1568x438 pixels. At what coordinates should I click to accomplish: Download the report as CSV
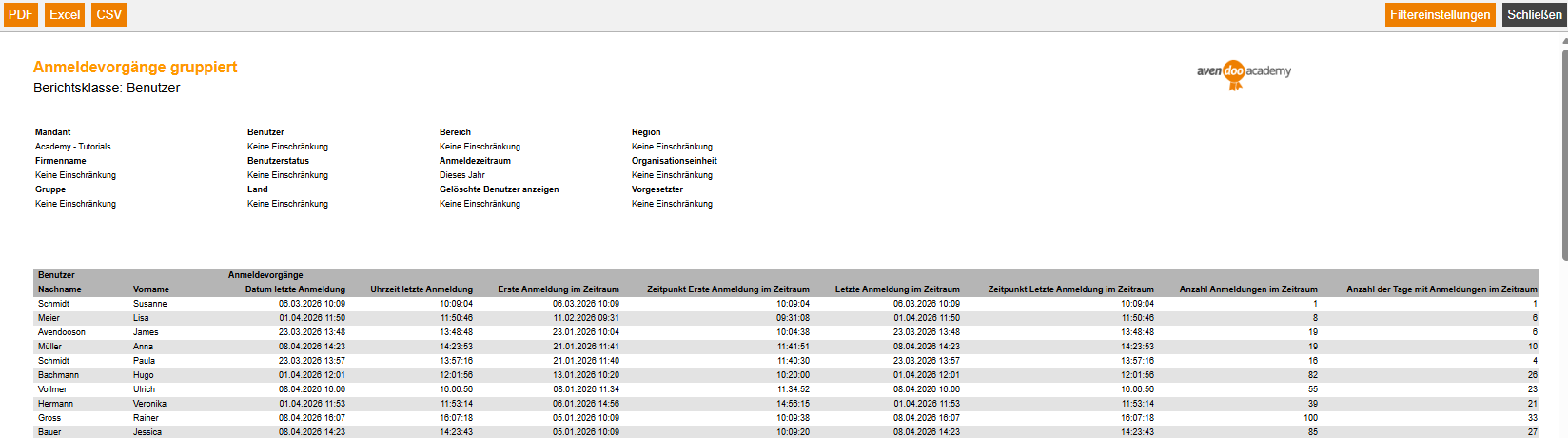[x=109, y=14]
